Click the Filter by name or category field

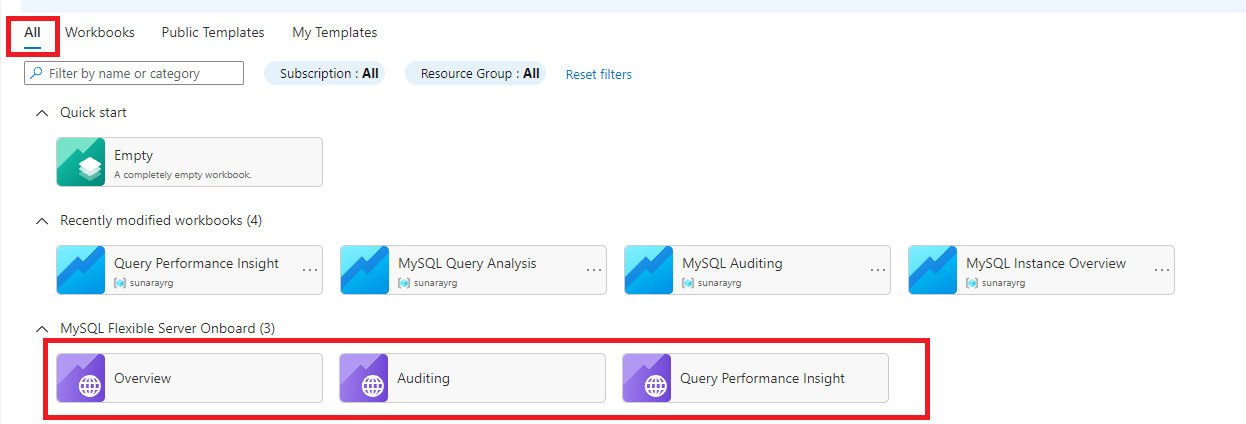(x=140, y=73)
